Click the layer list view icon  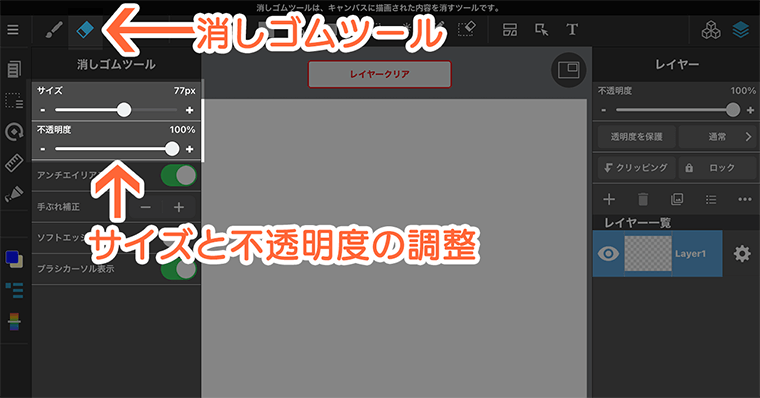(x=711, y=200)
